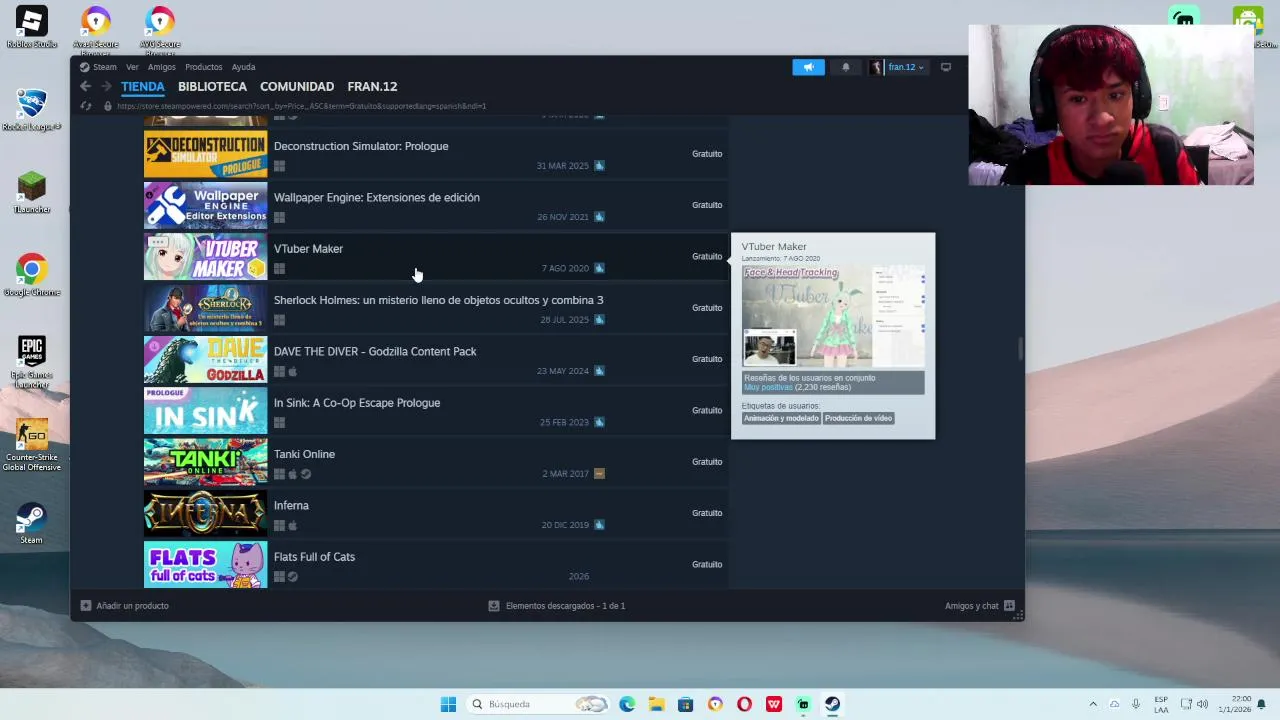Open Amigos y chat panel

pos(980,606)
